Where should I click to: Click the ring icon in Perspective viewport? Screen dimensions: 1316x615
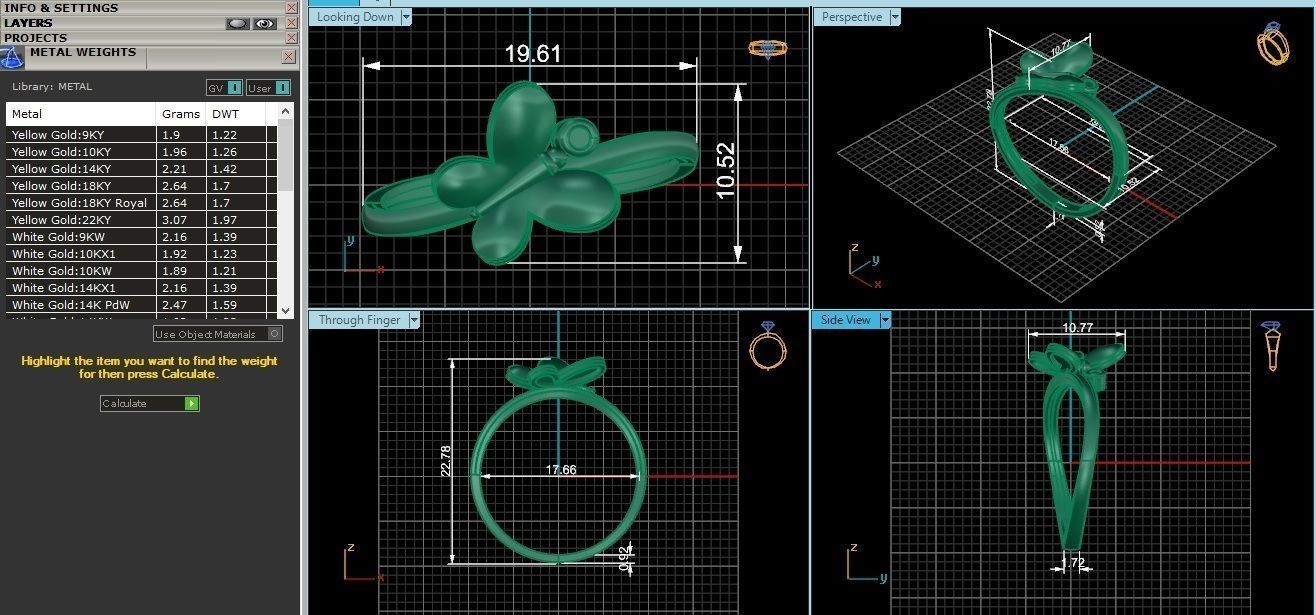coord(1272,44)
